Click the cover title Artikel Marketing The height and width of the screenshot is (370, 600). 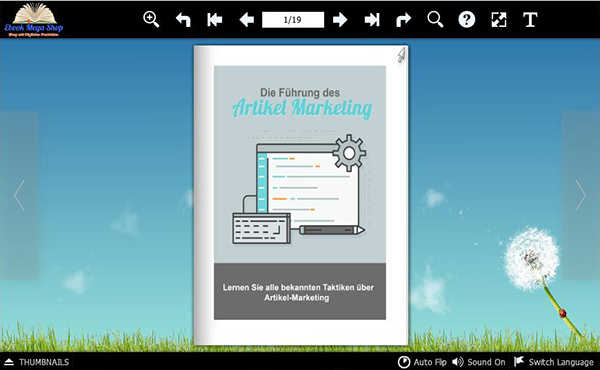302,108
